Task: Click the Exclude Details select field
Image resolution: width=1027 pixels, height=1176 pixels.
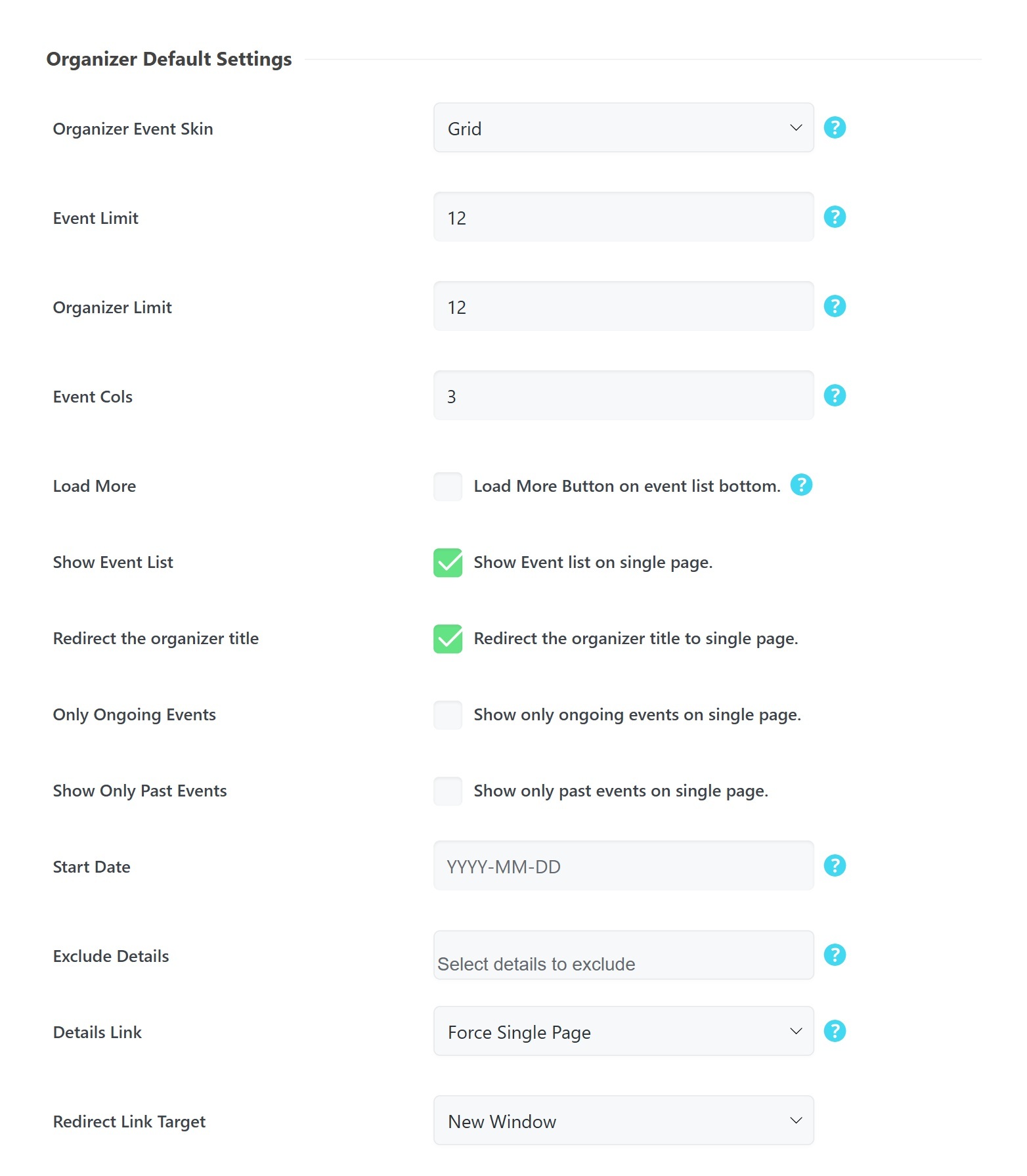Action: pyautogui.click(x=623, y=955)
